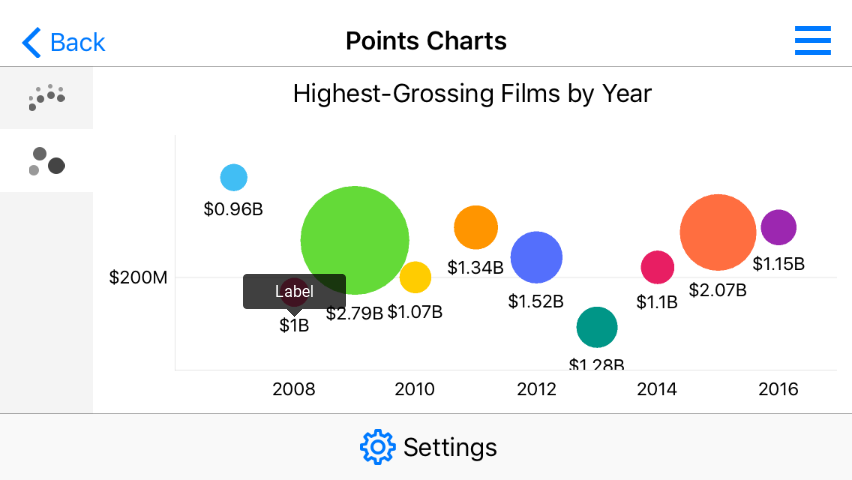Tap the chart title Highest-Grossing Films by Year
Image resolution: width=852 pixels, height=480 pixels.
pos(472,94)
